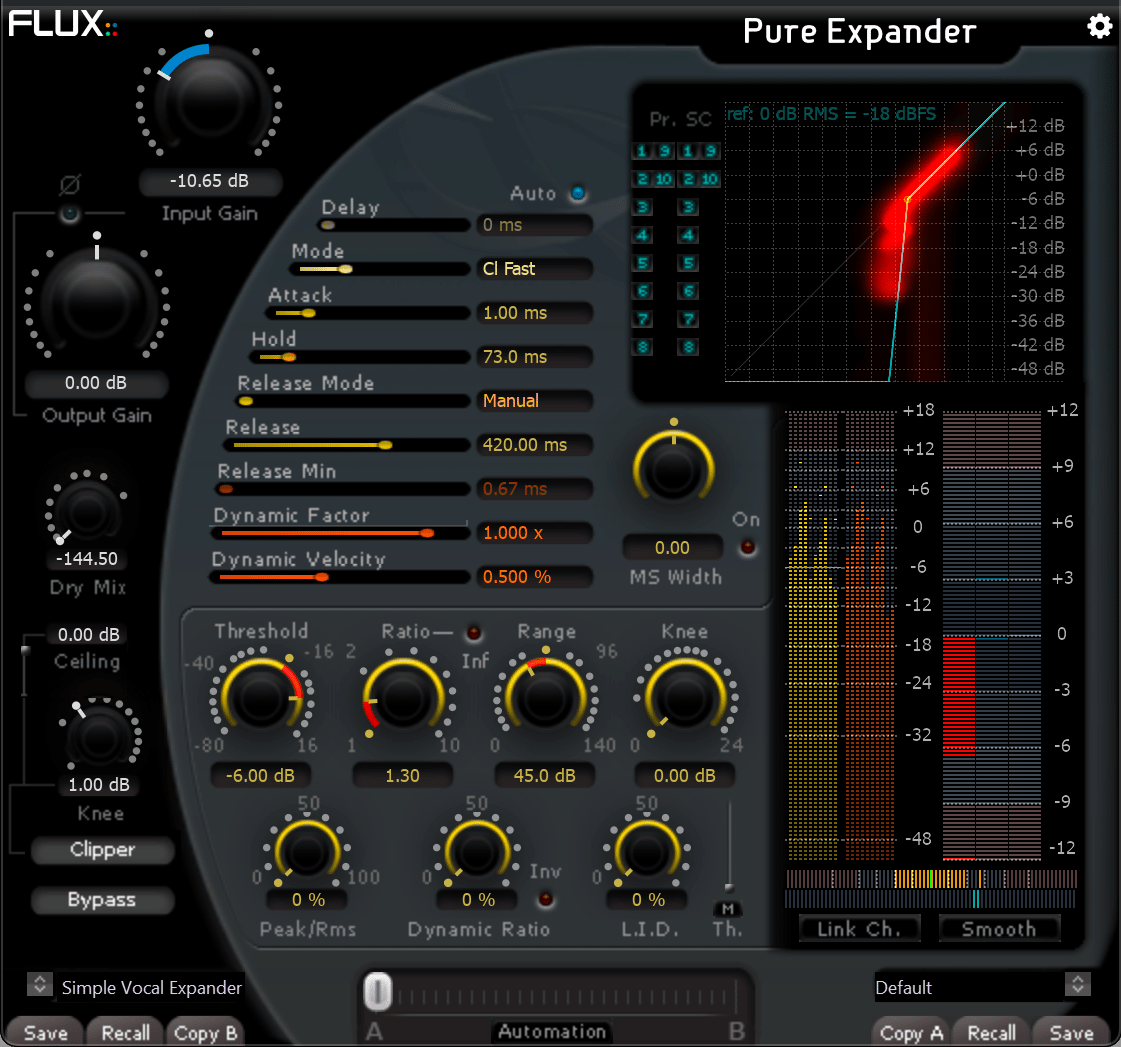
Task: Click the Release value field showing 420.00 ms
Action: pyautogui.click(x=535, y=444)
